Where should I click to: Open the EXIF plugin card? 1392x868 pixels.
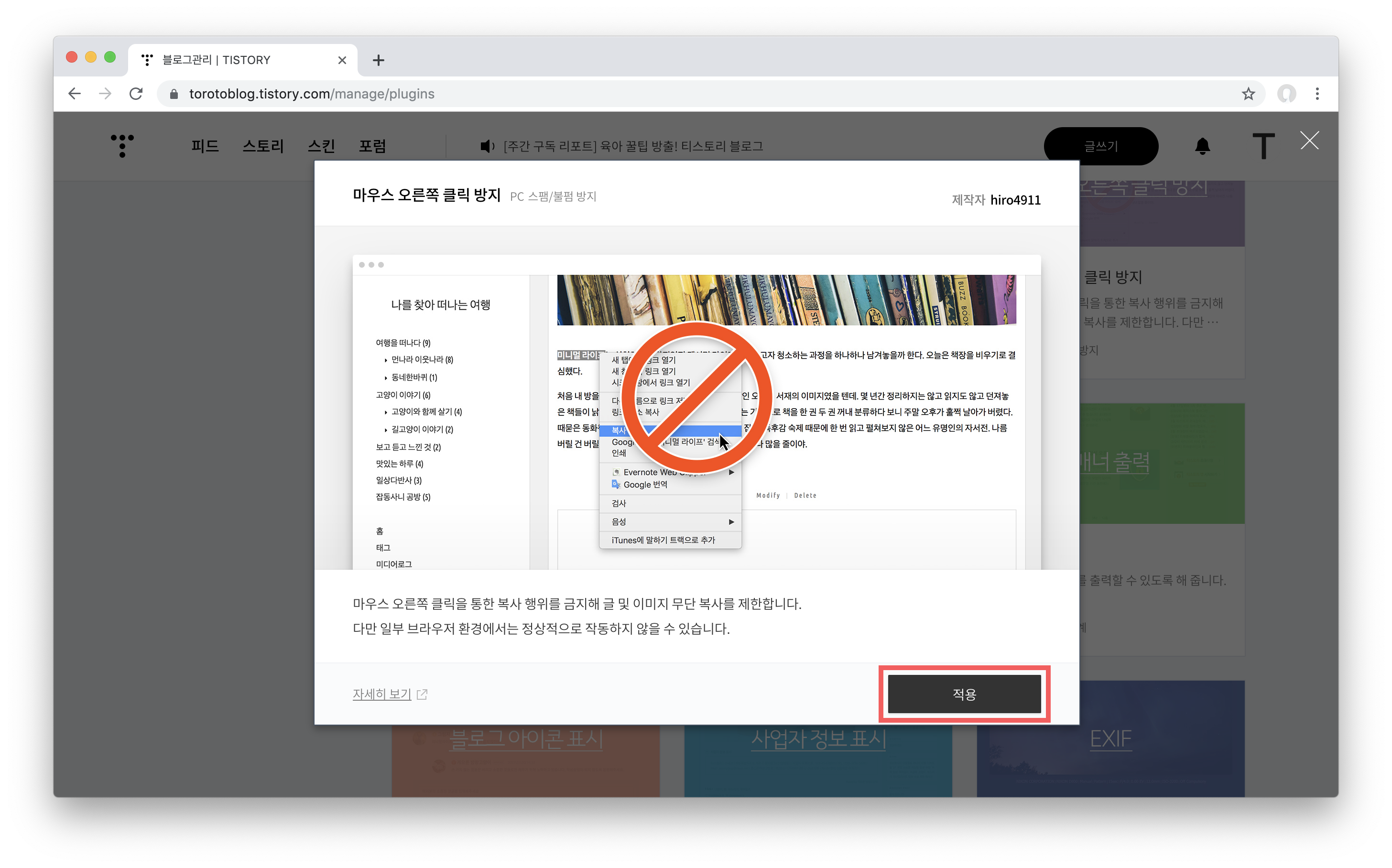[x=1111, y=739]
